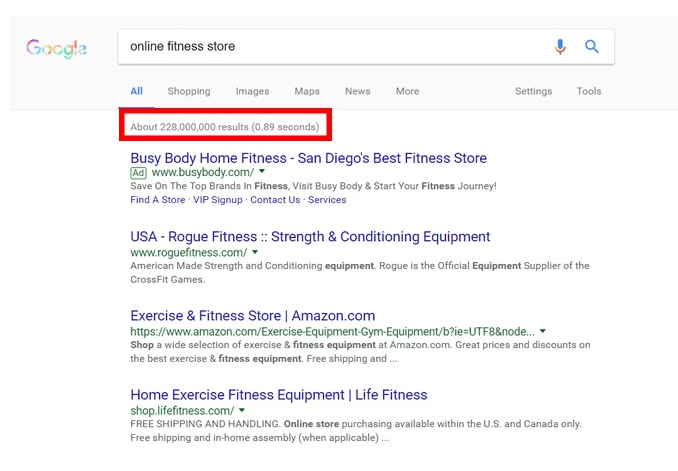The image size is (678, 471).
Task: Start voice search with microphone icon
Action: (560, 46)
